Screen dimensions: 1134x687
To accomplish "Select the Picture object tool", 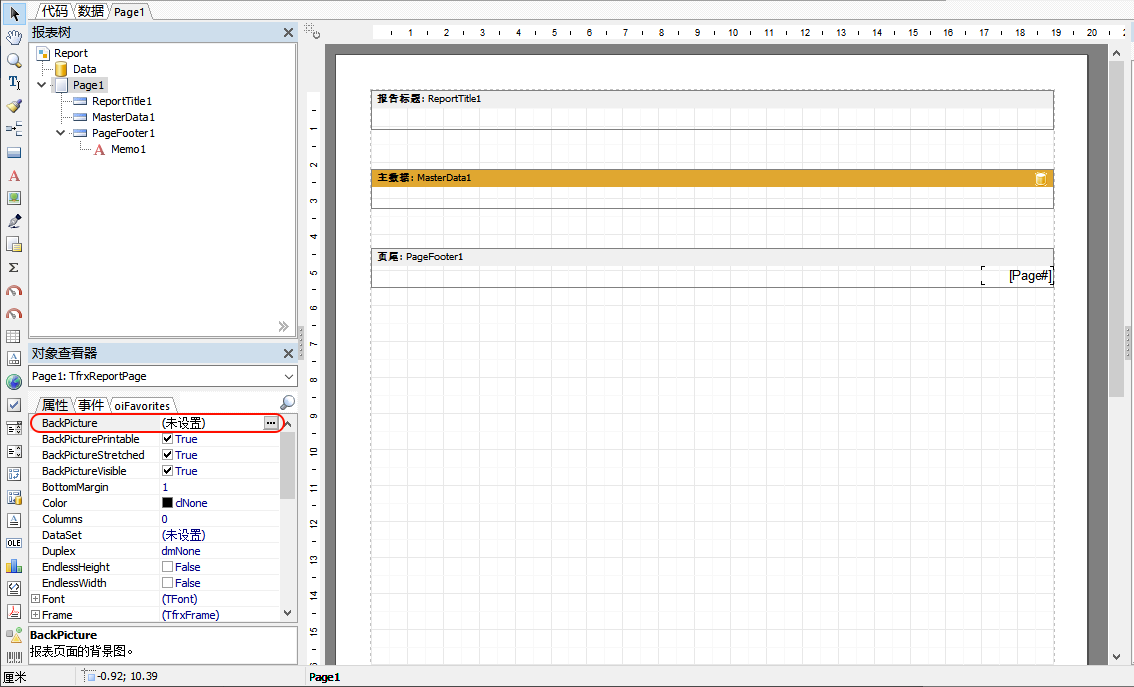I will pos(14,198).
